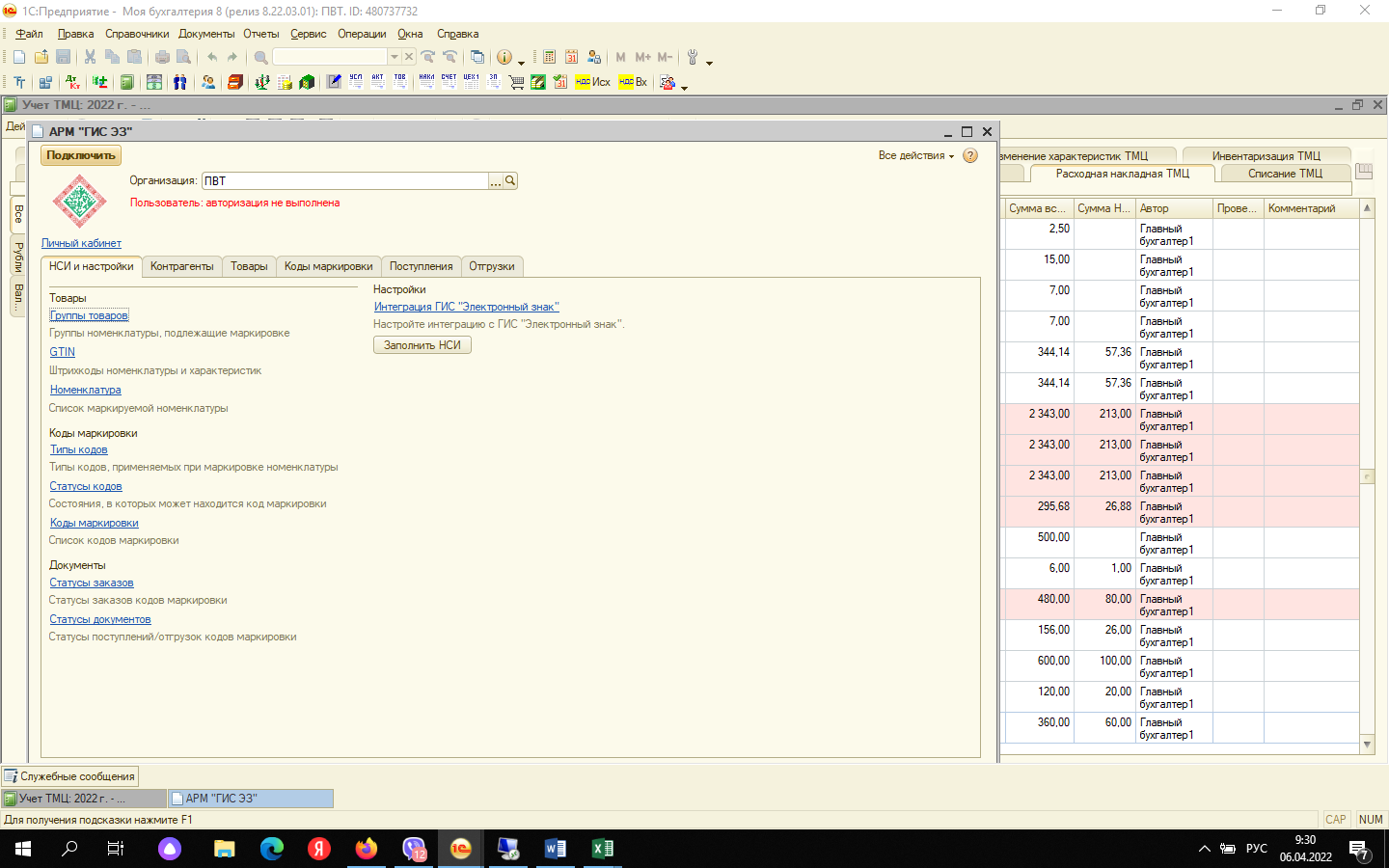
Task: Open help with the question mark icon
Action: coord(970,155)
